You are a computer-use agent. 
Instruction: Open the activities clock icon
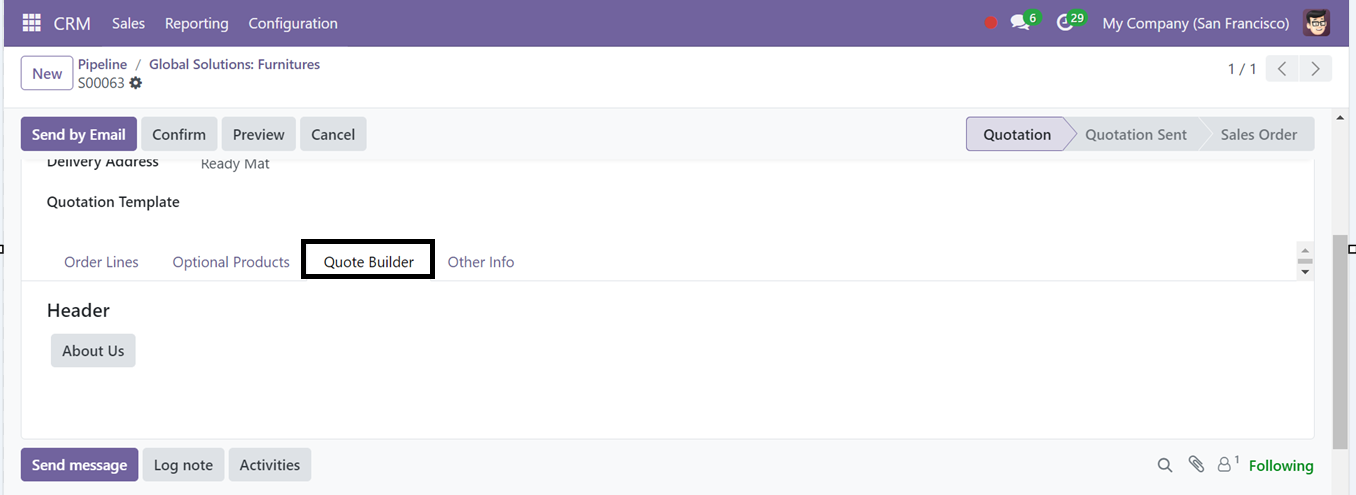pos(1065,23)
